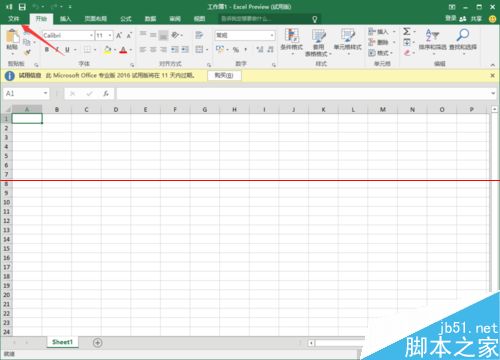
Task: Click the Merge and Center icon
Action: coord(199,50)
